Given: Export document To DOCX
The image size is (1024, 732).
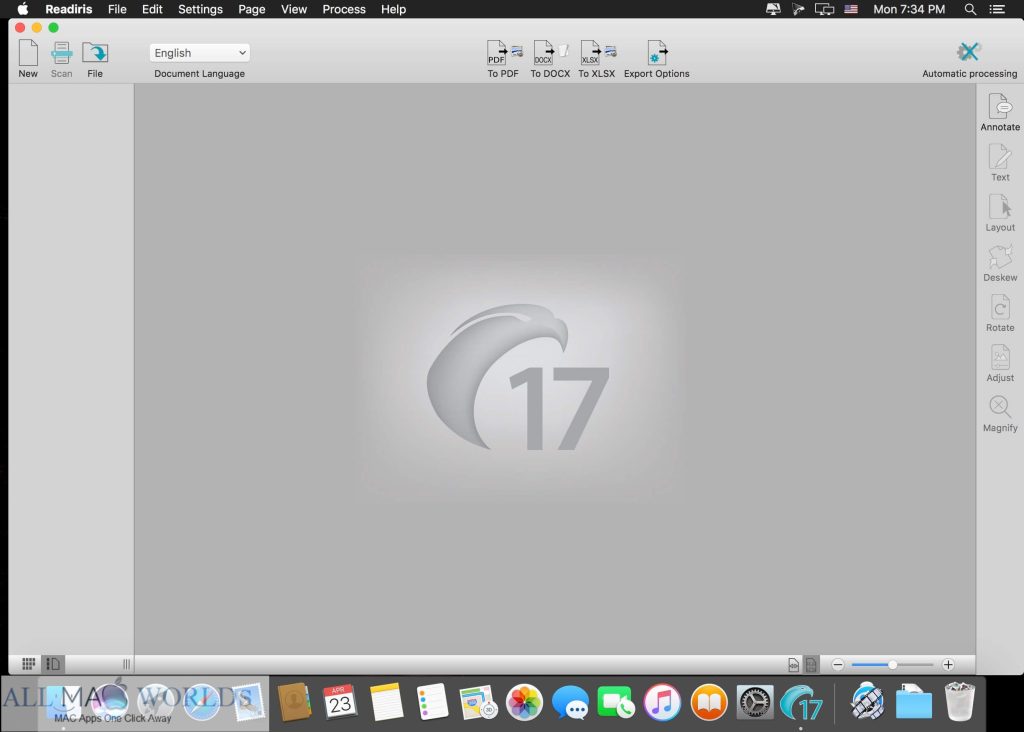Looking at the screenshot, I should coord(550,59).
